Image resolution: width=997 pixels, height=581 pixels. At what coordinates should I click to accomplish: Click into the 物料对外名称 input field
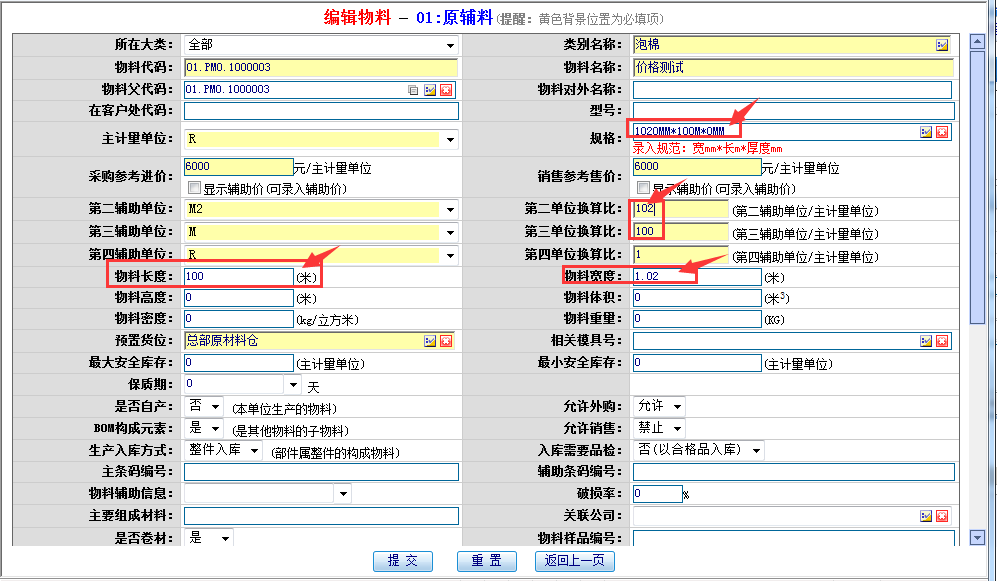tap(793, 90)
